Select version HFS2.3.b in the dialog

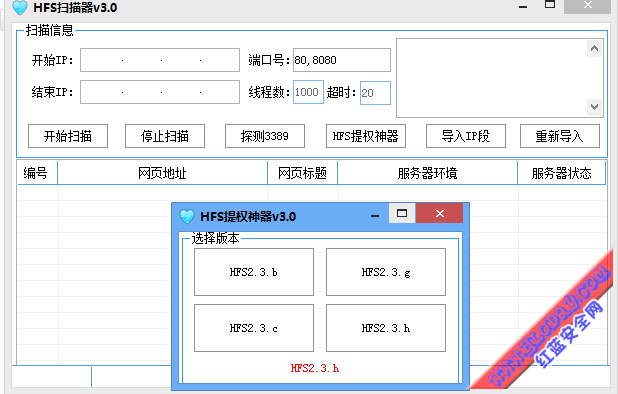(x=254, y=272)
